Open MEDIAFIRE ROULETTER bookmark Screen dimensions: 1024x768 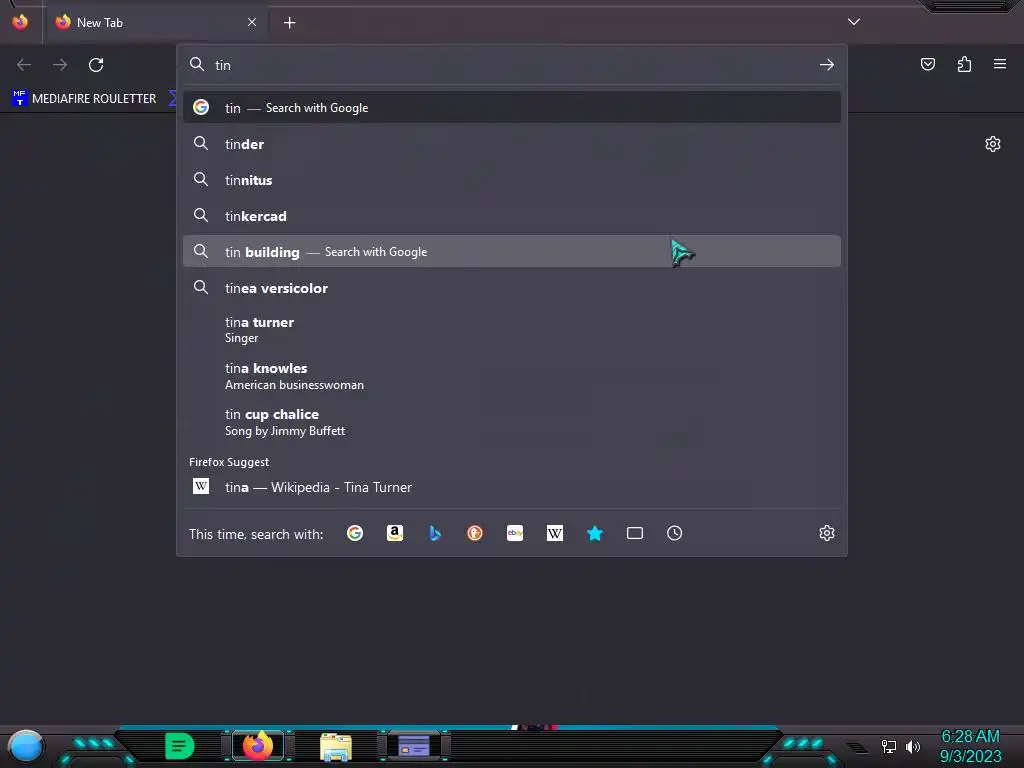point(84,99)
